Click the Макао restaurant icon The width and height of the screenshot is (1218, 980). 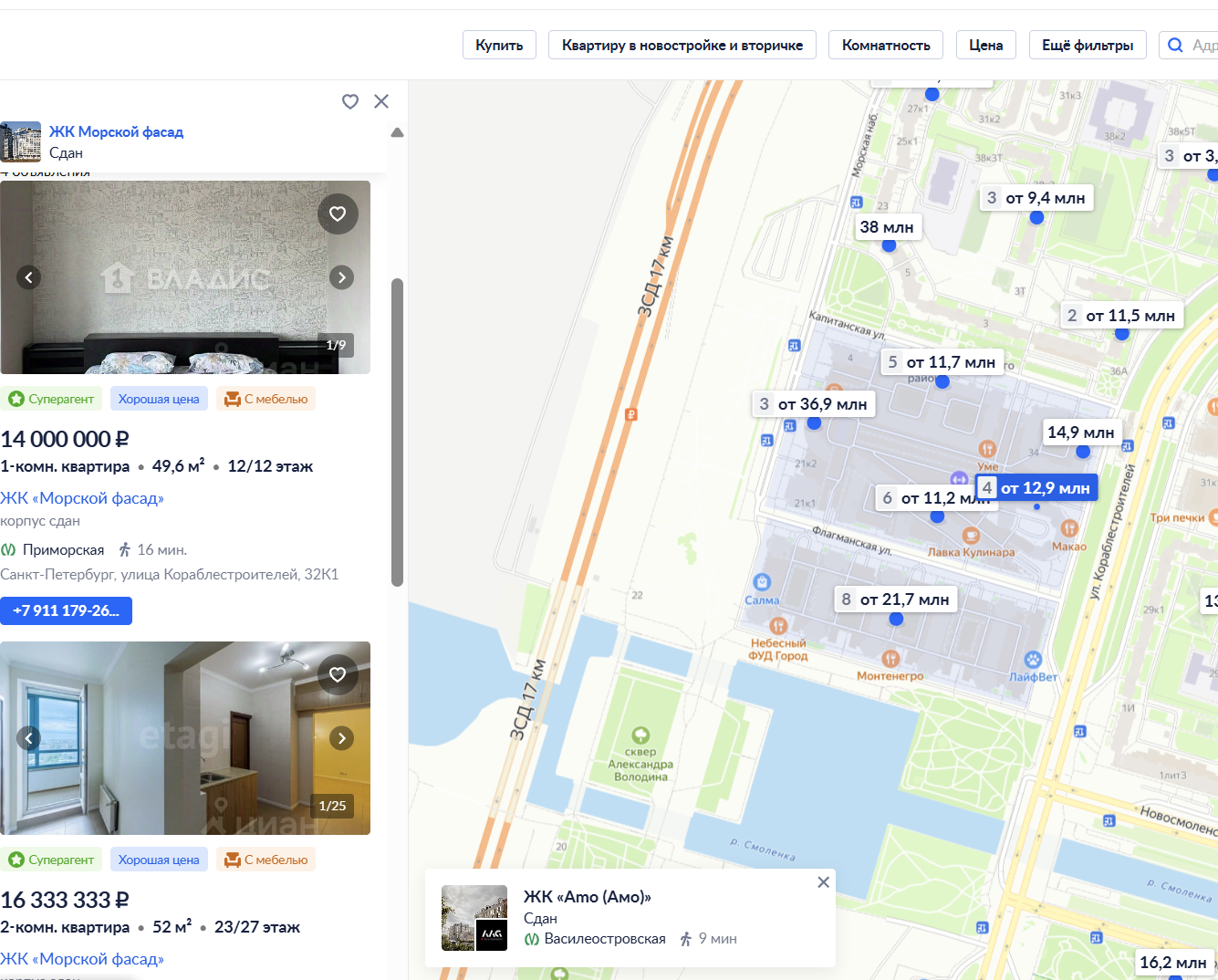point(1069,528)
